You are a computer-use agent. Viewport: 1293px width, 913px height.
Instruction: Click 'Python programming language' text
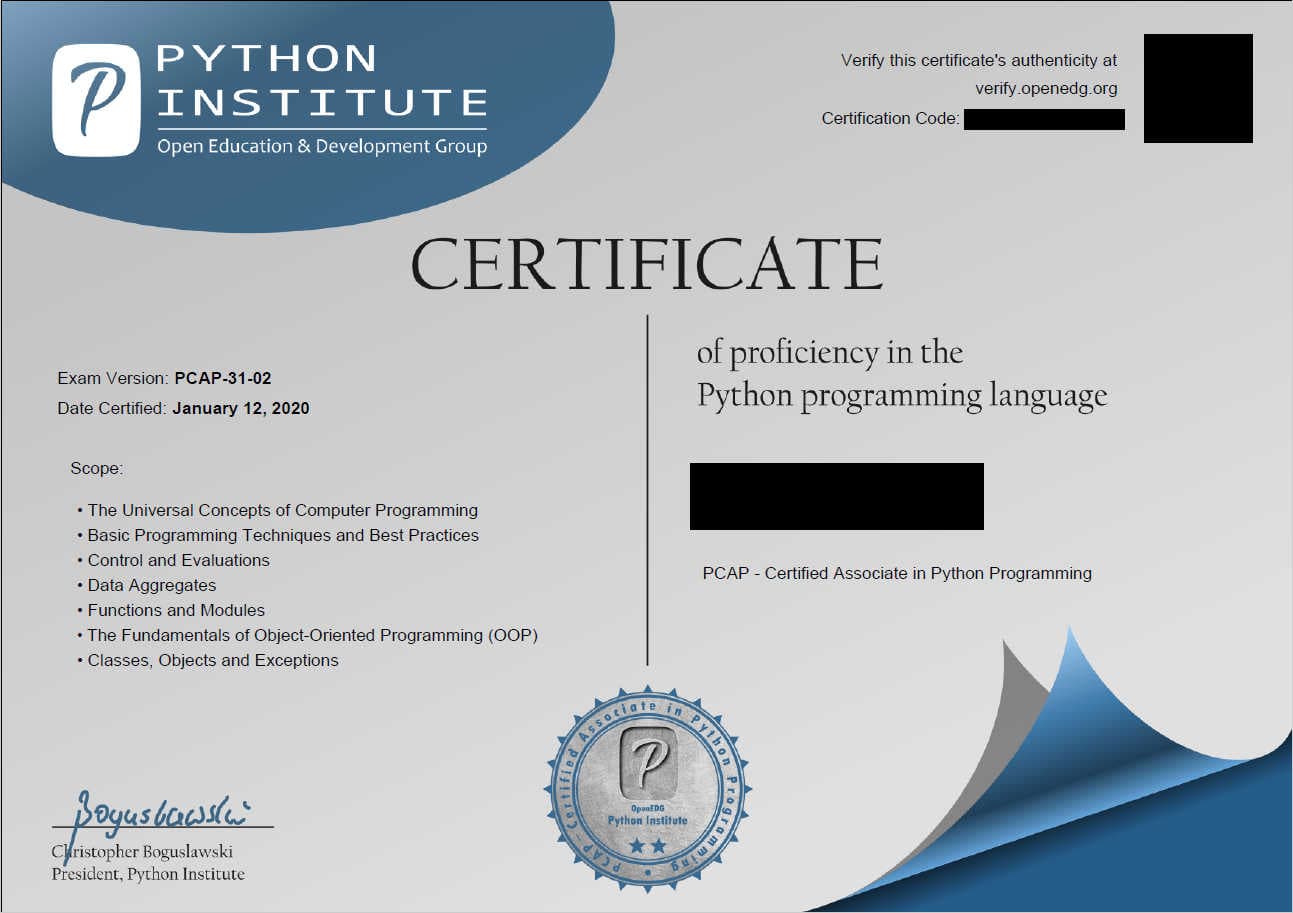click(902, 396)
